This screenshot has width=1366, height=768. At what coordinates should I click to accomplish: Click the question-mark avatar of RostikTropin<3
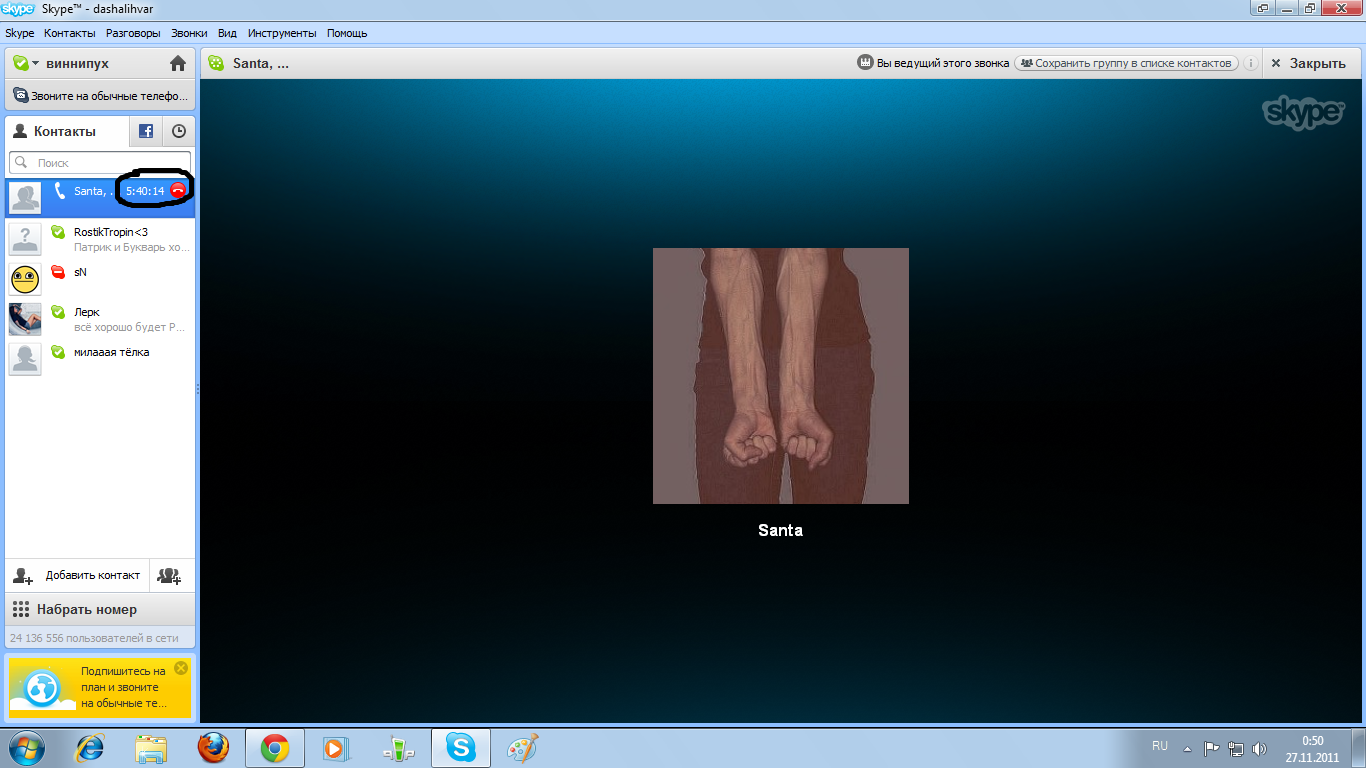[25, 238]
